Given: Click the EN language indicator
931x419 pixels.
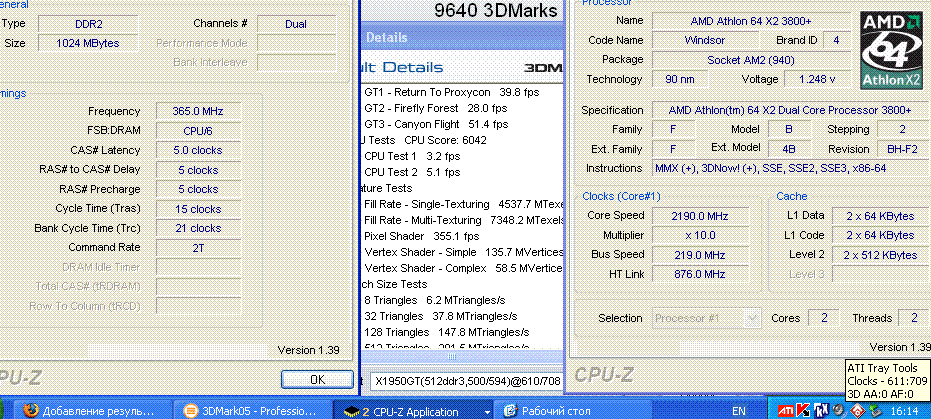Looking at the screenshot, I should 739,411.
